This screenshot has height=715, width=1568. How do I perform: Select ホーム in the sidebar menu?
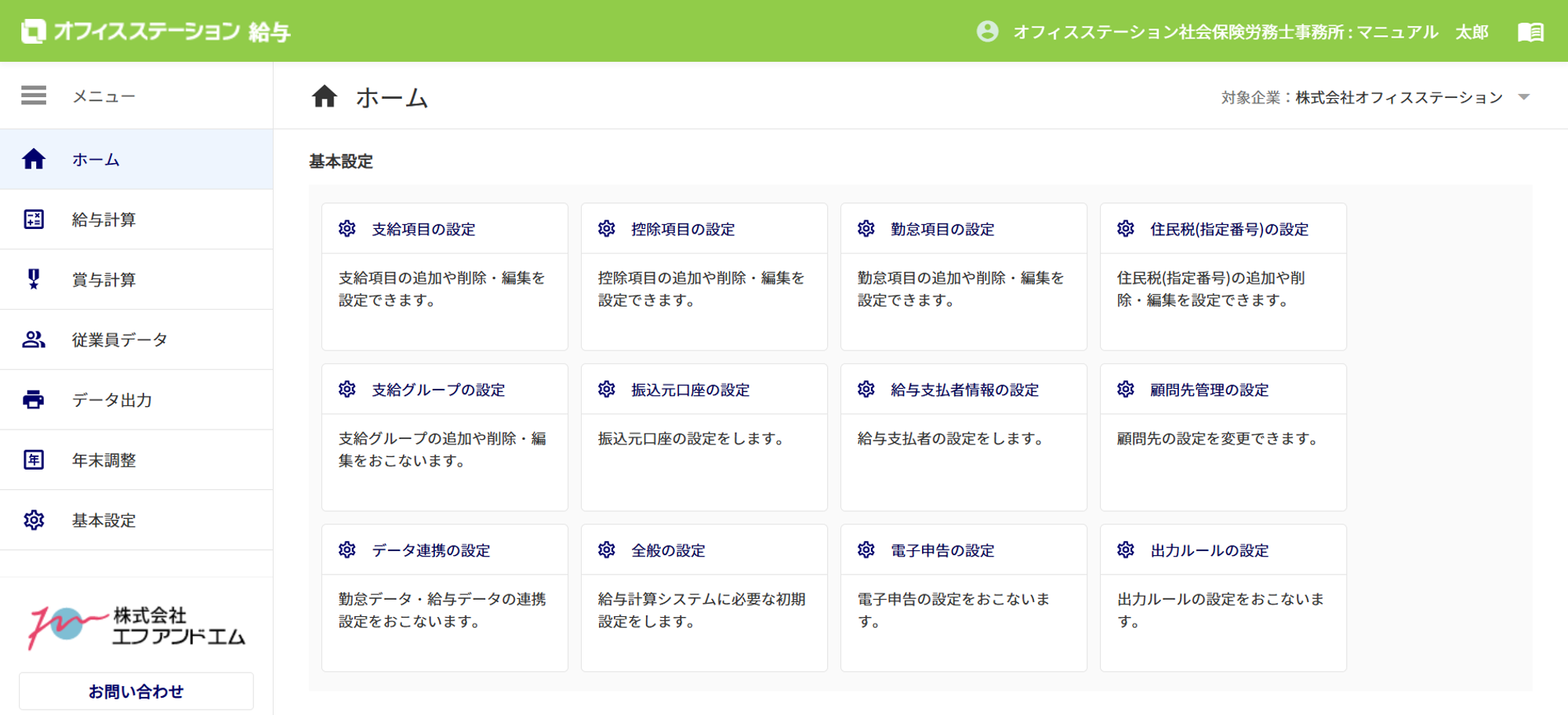pyautogui.click(x=136, y=159)
